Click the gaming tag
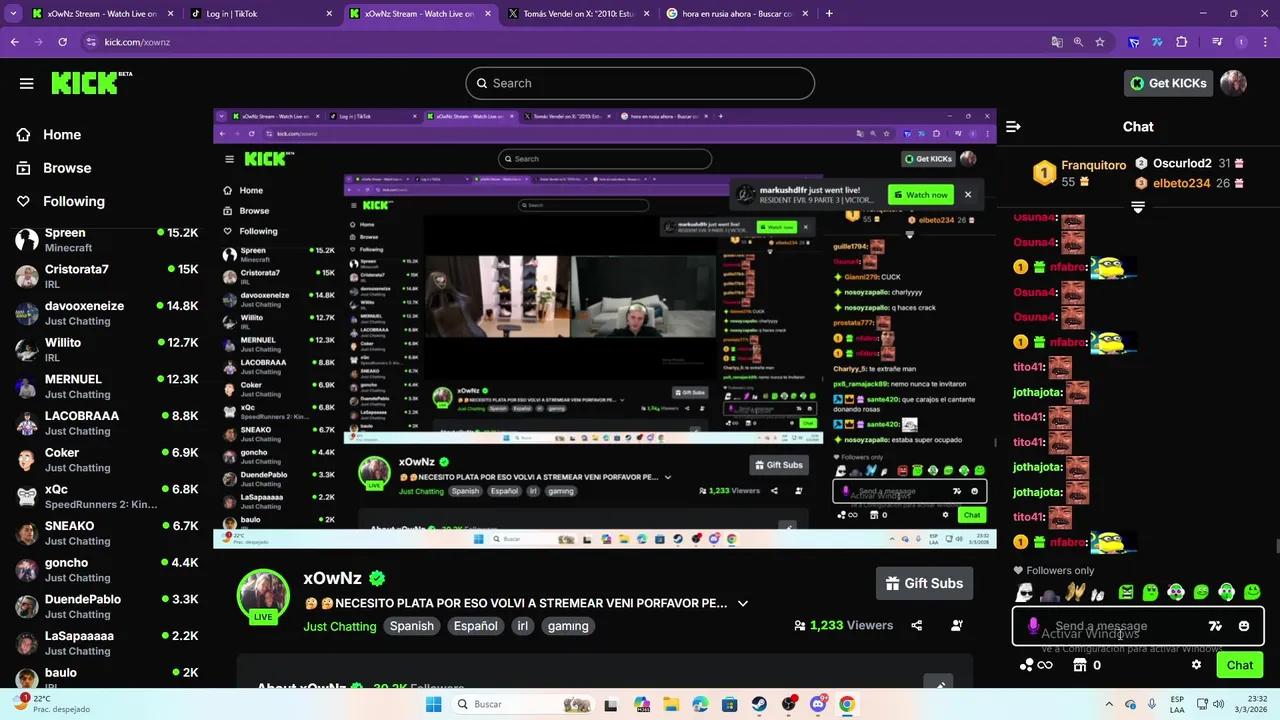1280x720 pixels. (x=568, y=626)
